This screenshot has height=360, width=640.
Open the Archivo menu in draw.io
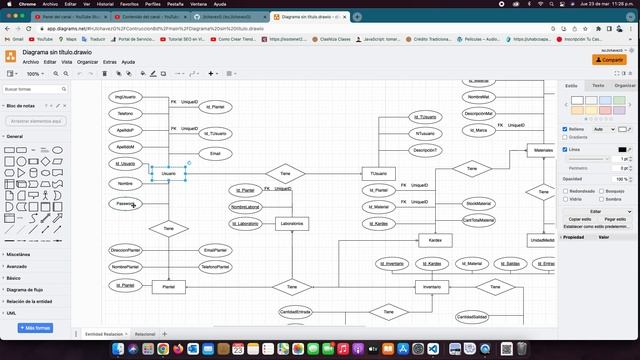[x=31, y=62]
